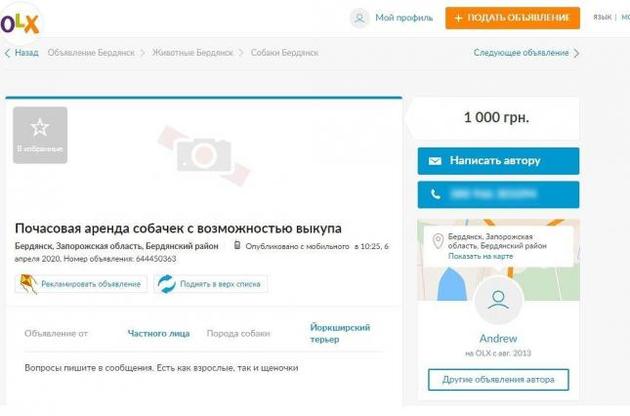Screen dimensions: 630x416
Task: Click на OLX с авг. 2013 text
Action: [x=498, y=353]
